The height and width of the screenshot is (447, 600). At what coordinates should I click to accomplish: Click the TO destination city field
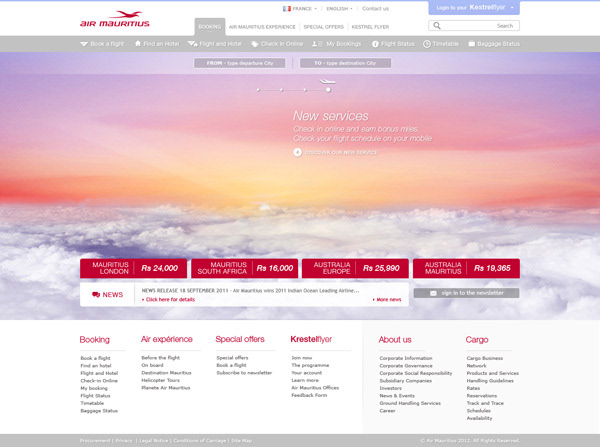point(346,63)
